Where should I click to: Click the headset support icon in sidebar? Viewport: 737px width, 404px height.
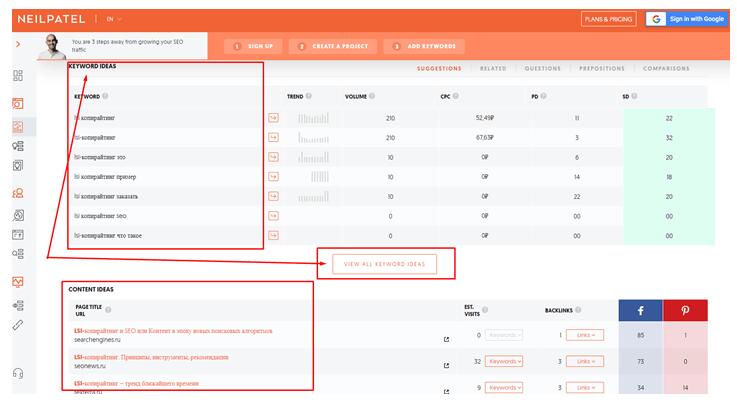click(18, 373)
